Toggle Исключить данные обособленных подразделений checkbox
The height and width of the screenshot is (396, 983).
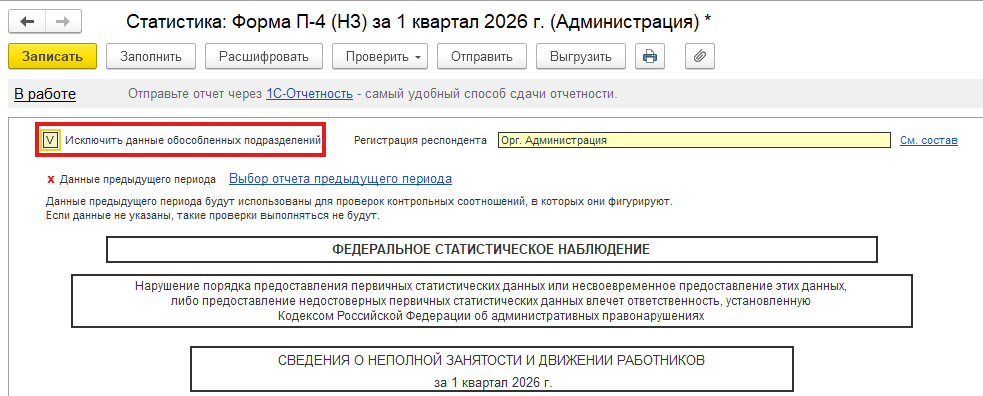click(51, 140)
